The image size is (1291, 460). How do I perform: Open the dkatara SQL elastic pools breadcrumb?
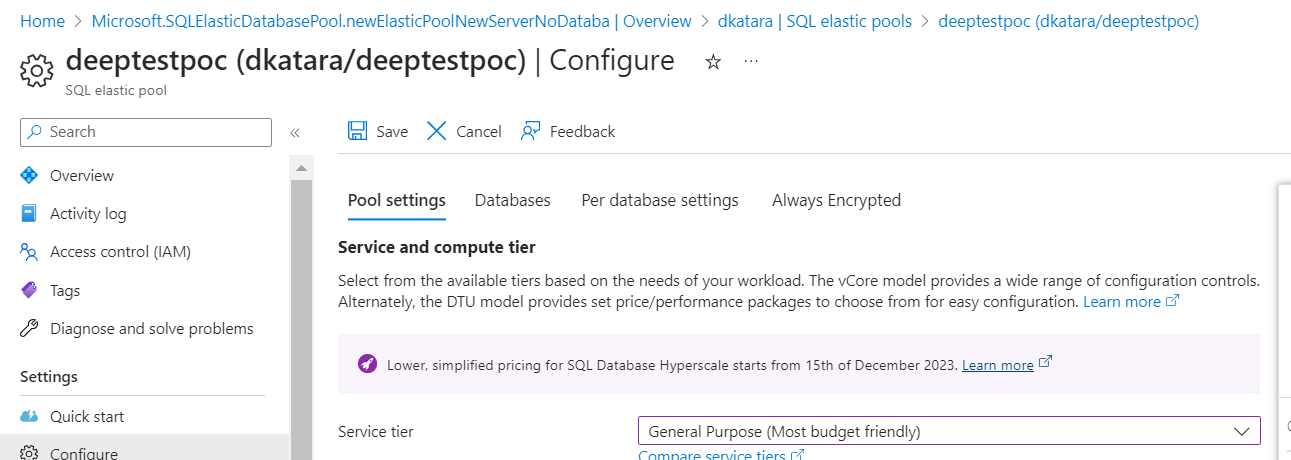(815, 20)
